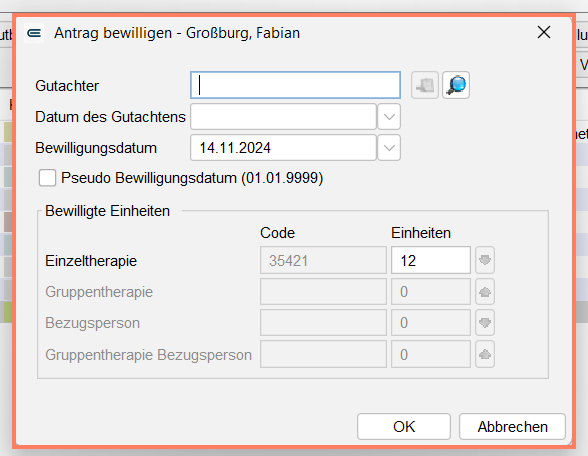The height and width of the screenshot is (456, 588).
Task: Open the Datum des Gutachtens date dropdown
Action: [389, 117]
